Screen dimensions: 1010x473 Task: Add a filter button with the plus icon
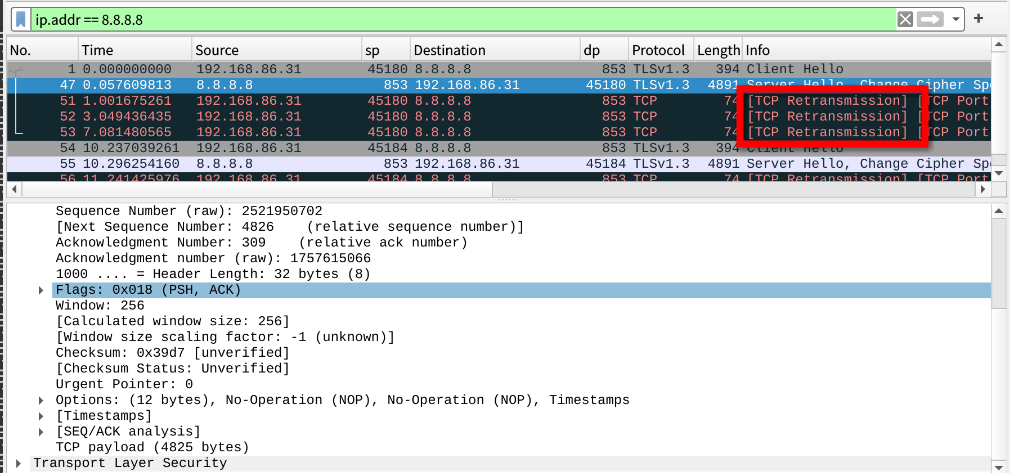tap(978, 18)
